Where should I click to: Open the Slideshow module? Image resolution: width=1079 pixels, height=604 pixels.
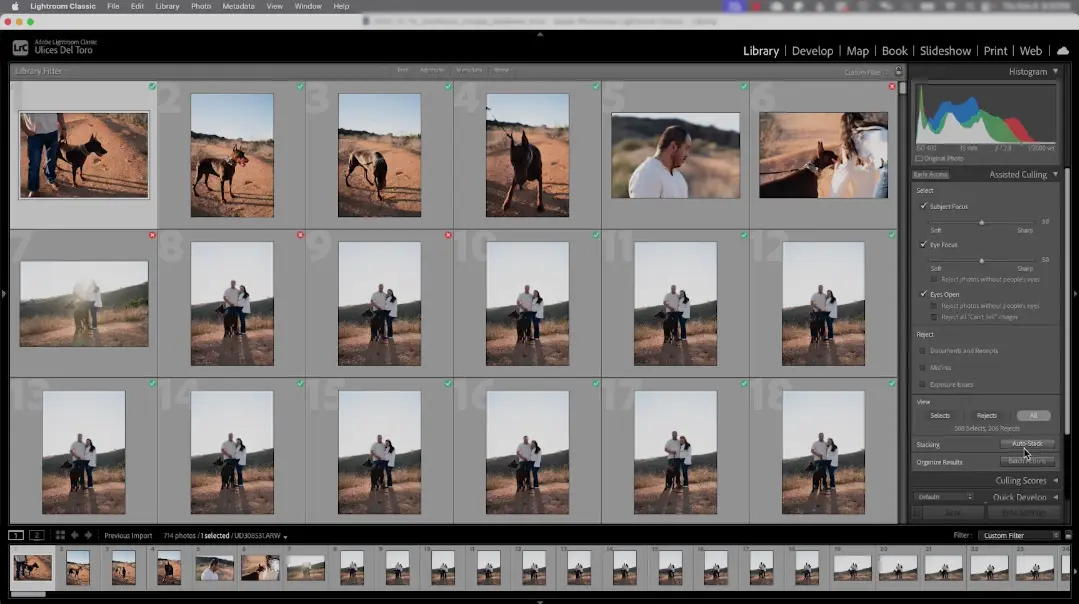pyautogui.click(x=945, y=51)
